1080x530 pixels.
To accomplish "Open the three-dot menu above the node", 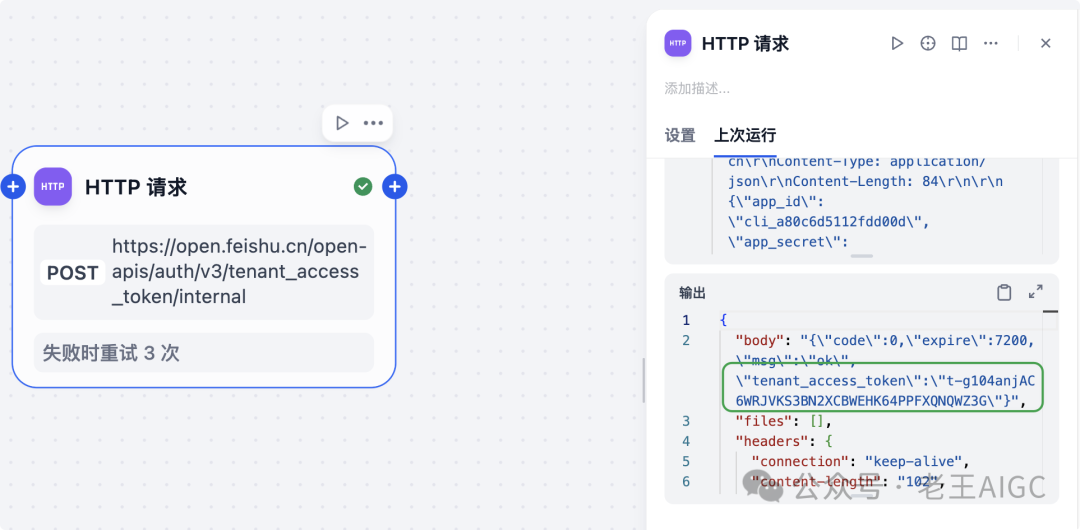I will (373, 123).
